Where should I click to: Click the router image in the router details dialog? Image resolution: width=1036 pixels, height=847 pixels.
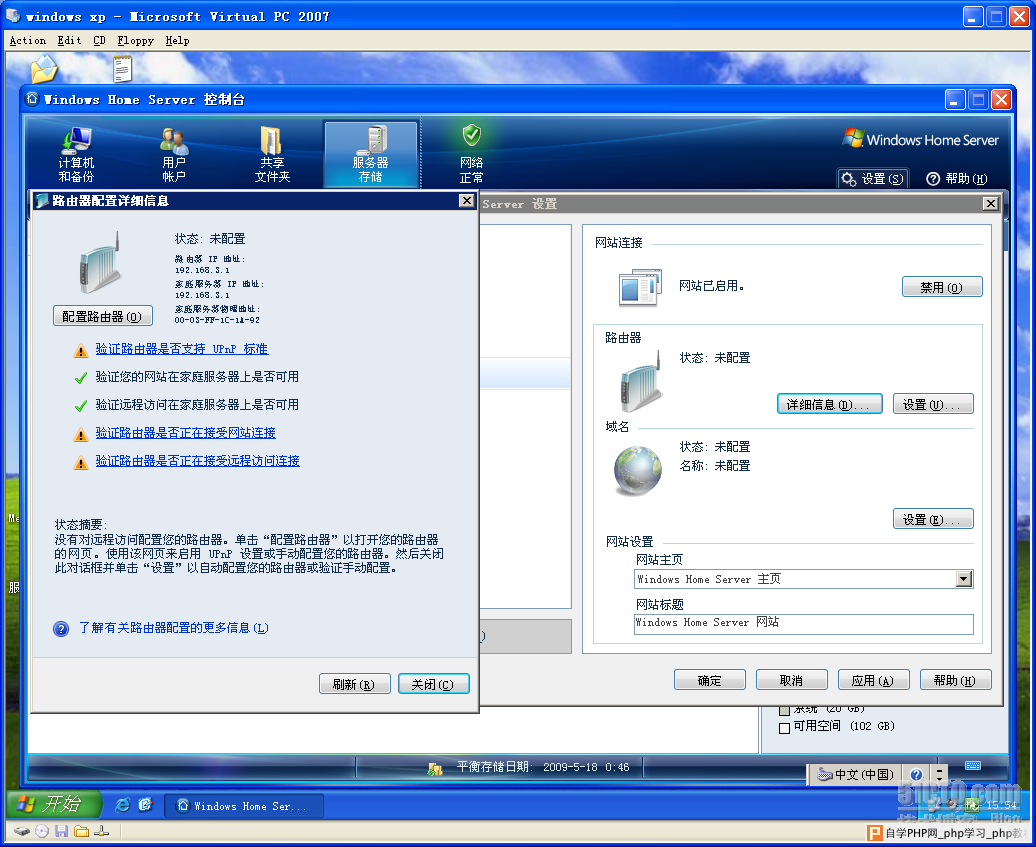(x=100, y=263)
